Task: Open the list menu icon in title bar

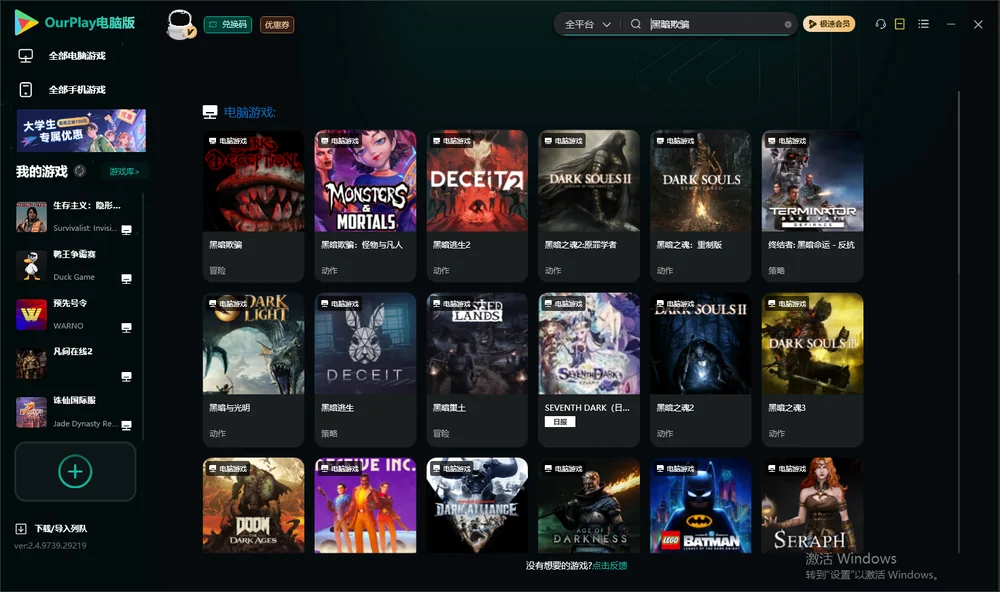Action: [x=923, y=24]
